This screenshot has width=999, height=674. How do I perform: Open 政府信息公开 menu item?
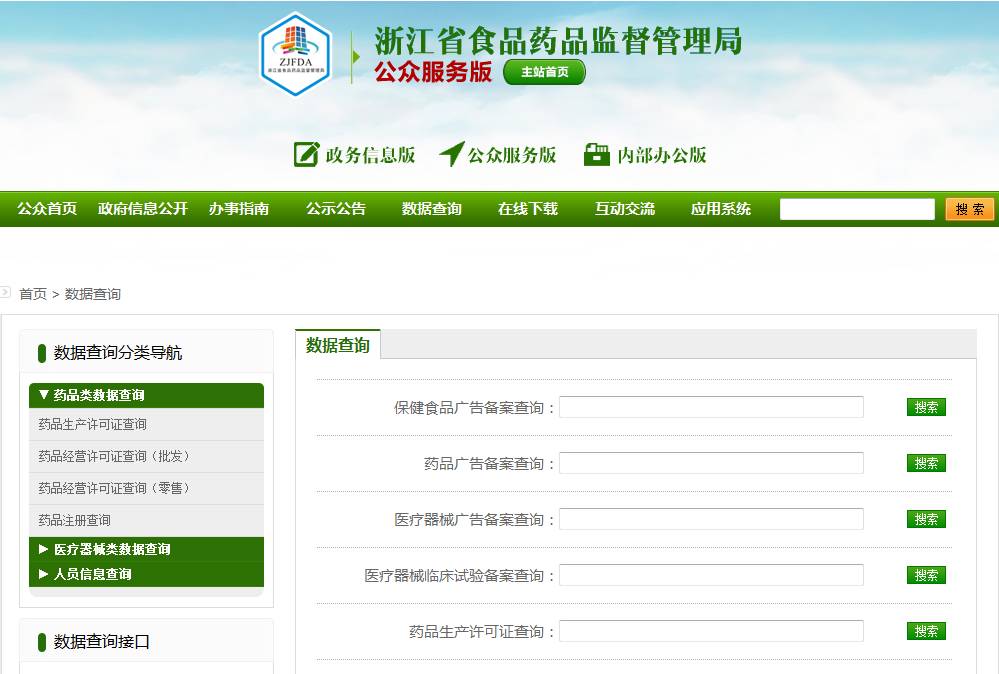tap(143, 208)
